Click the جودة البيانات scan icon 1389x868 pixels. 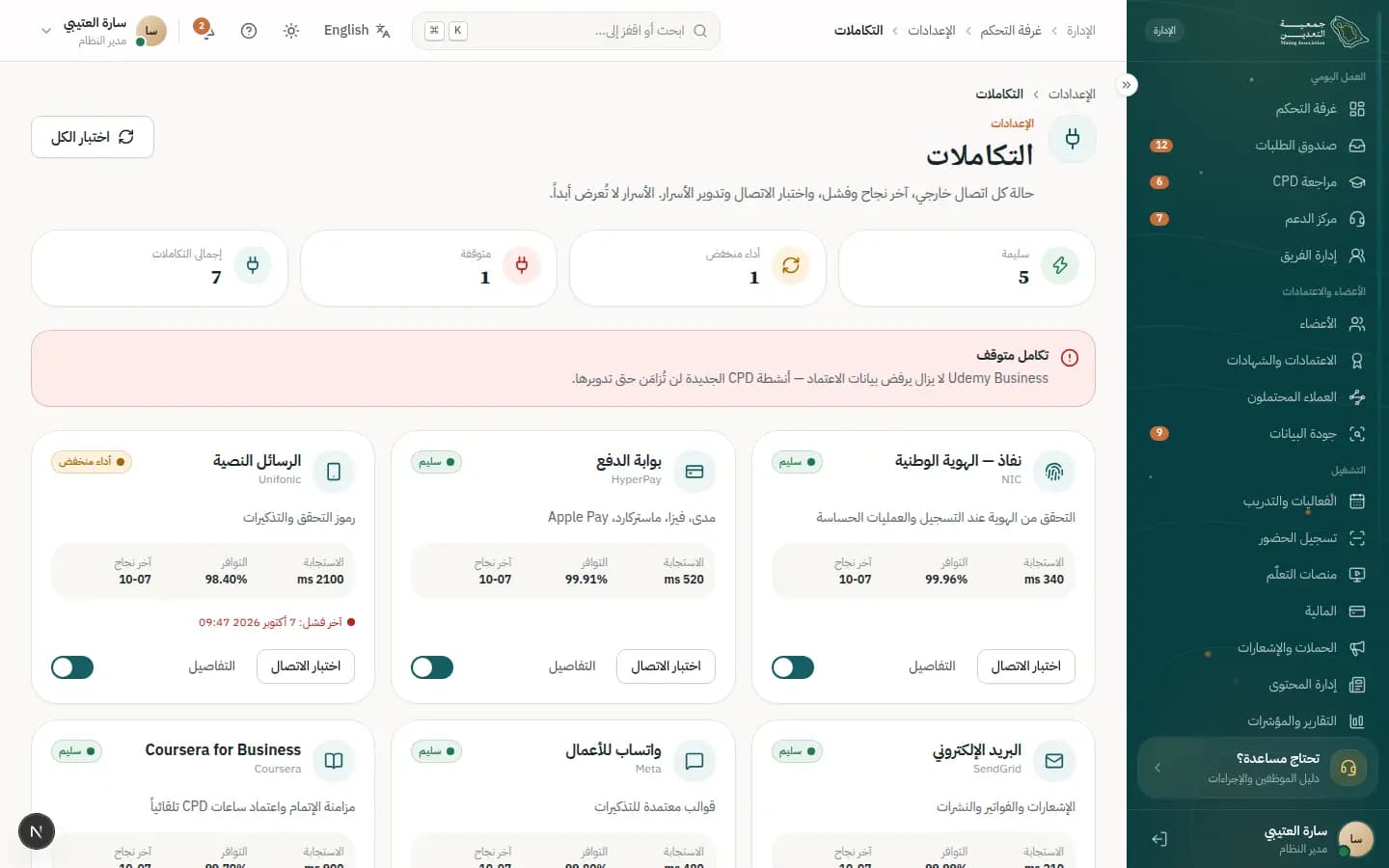[x=1357, y=434]
